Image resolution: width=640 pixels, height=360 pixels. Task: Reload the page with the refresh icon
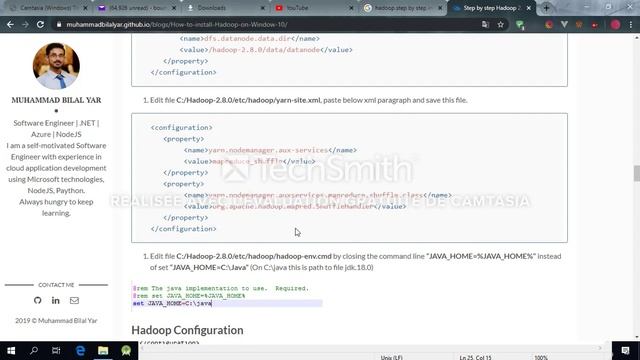pyautogui.click(x=40, y=24)
